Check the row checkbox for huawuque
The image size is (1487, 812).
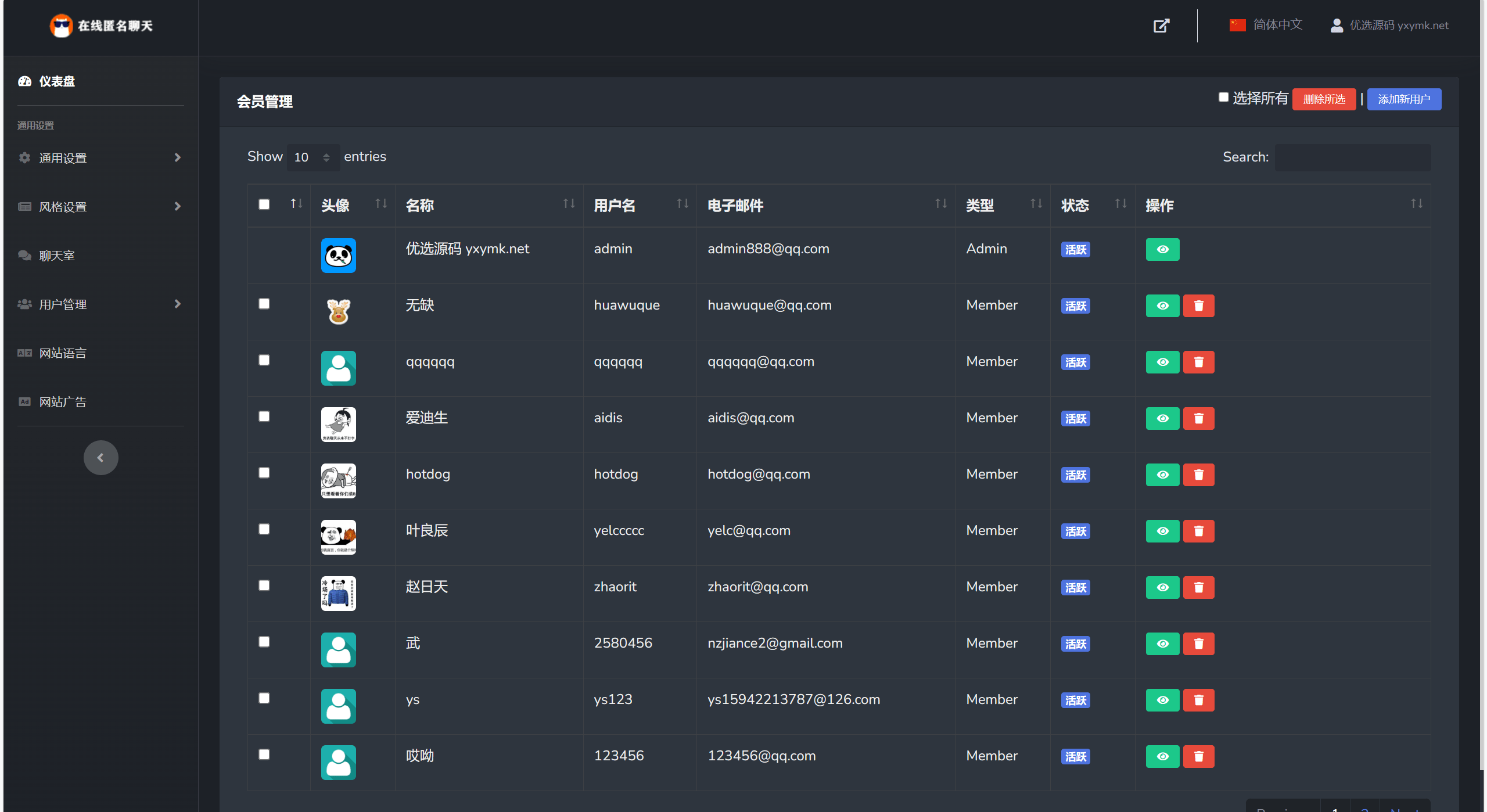pos(264,304)
